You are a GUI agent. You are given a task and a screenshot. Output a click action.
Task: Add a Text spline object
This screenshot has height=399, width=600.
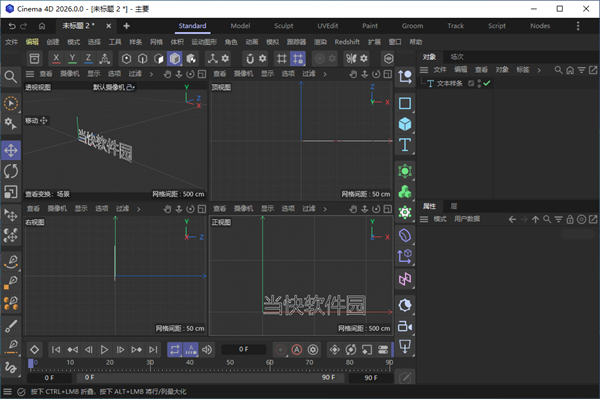click(405, 145)
